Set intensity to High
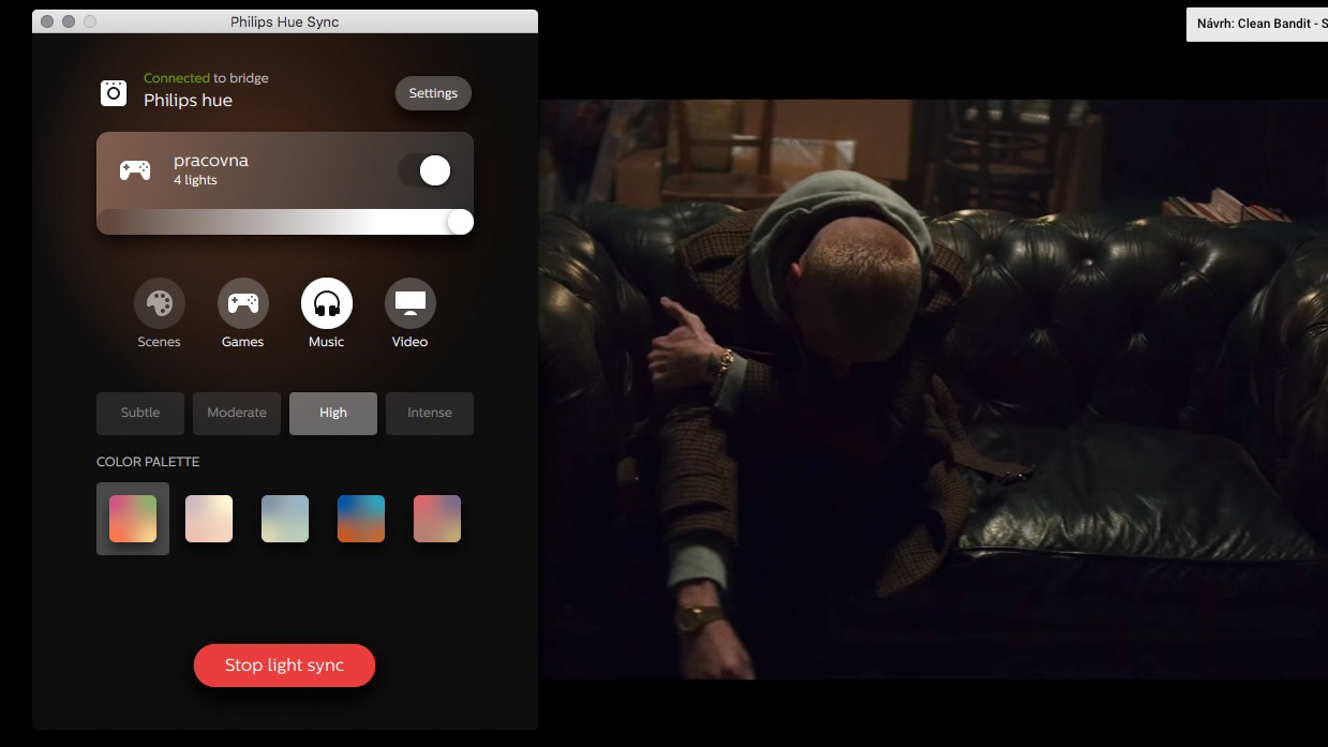 (x=333, y=413)
